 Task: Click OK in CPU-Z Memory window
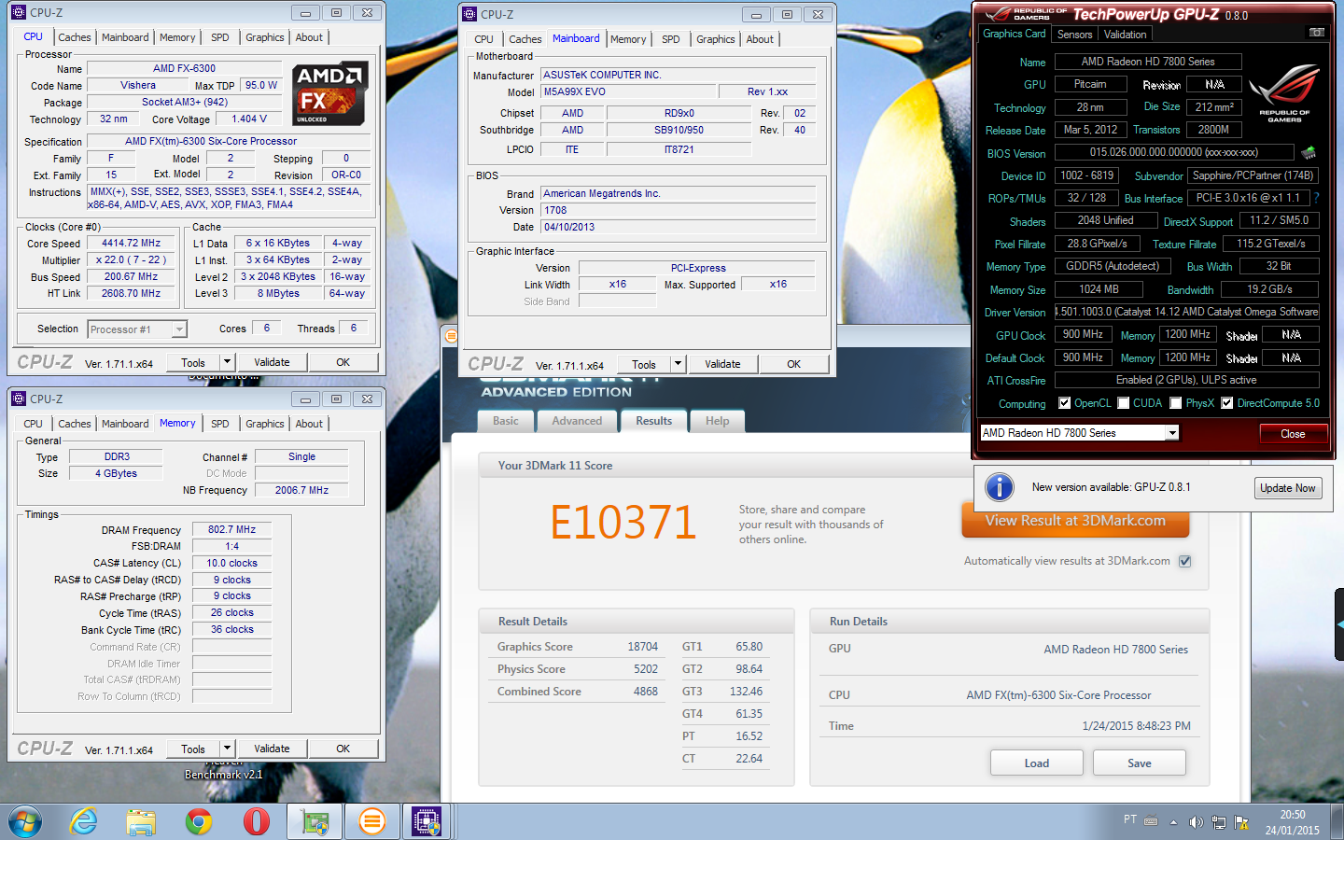[343, 749]
